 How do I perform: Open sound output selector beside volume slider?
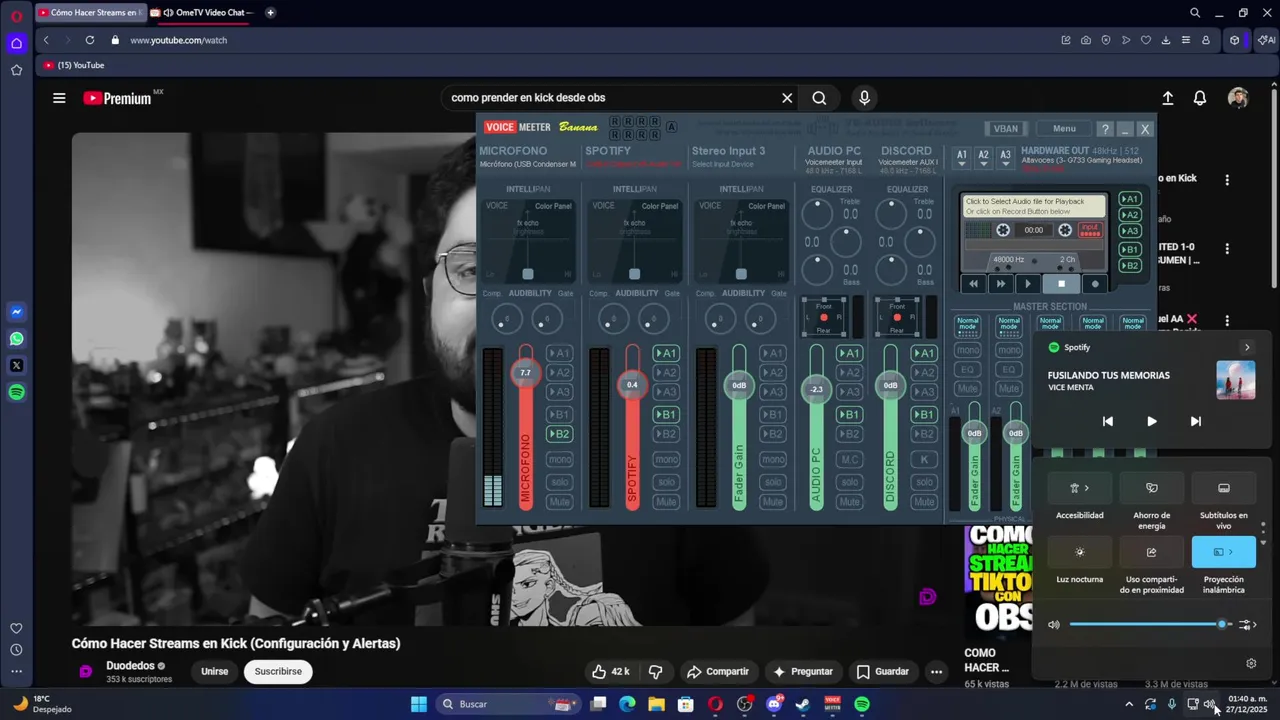tap(1247, 624)
